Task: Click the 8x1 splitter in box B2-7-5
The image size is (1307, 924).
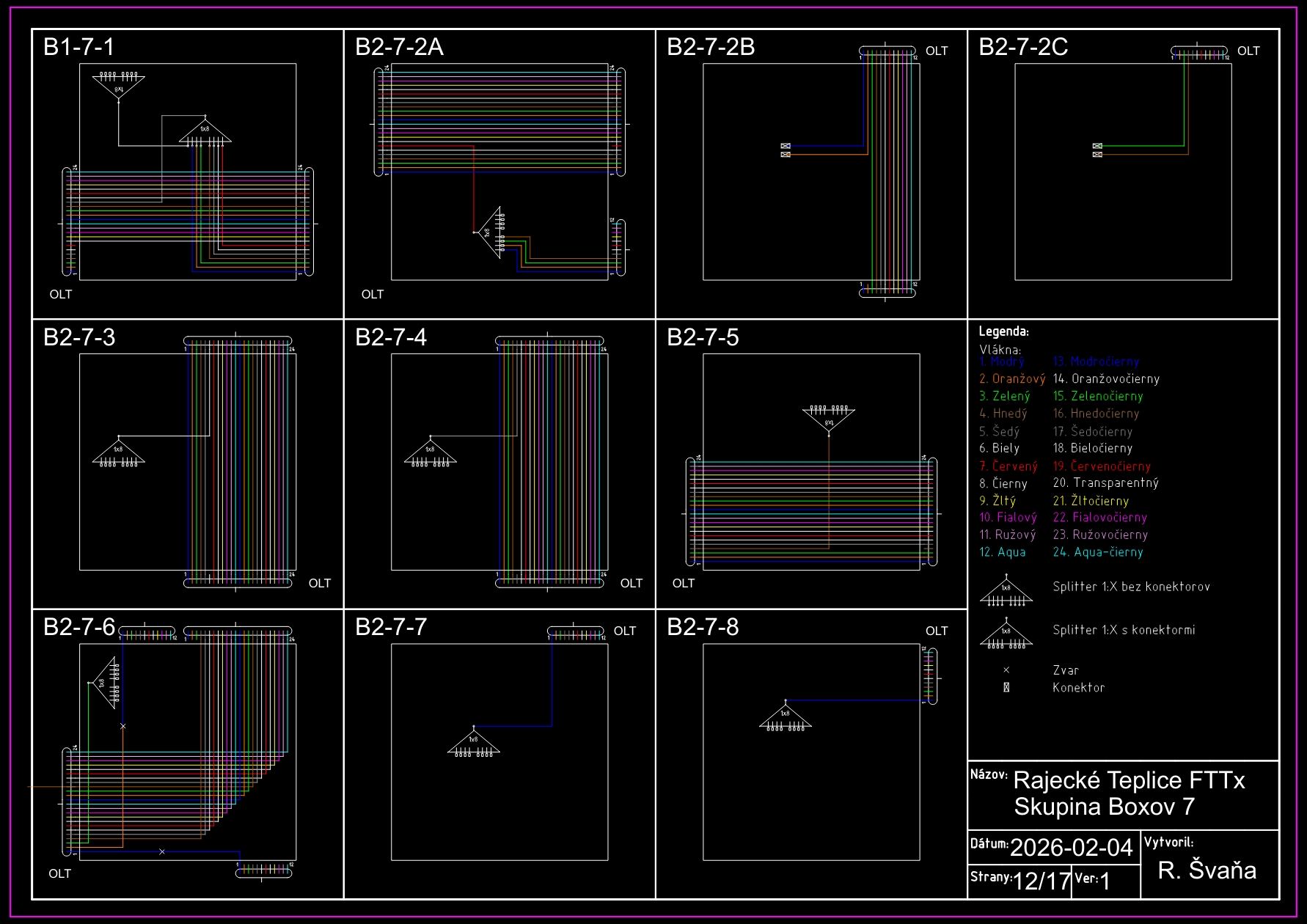Action: pyautogui.click(x=829, y=419)
